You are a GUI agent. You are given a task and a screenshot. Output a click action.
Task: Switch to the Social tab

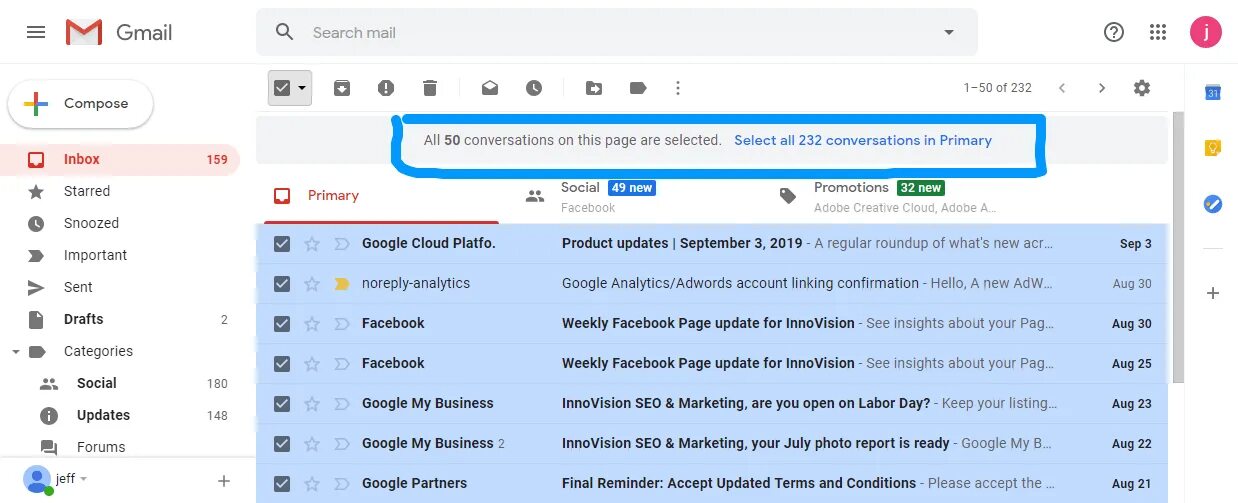[x=580, y=195]
